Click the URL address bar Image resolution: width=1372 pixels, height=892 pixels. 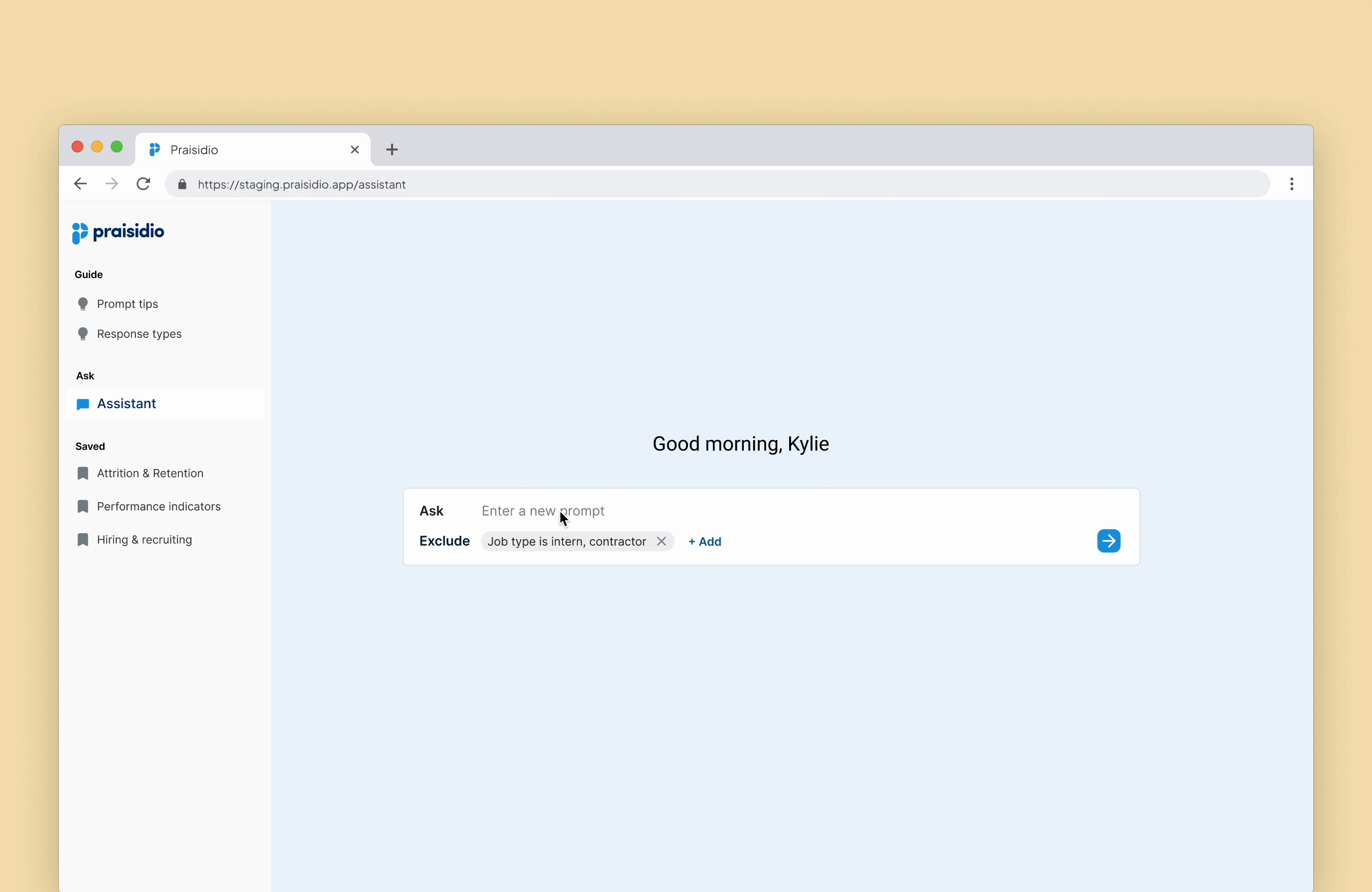(692, 184)
